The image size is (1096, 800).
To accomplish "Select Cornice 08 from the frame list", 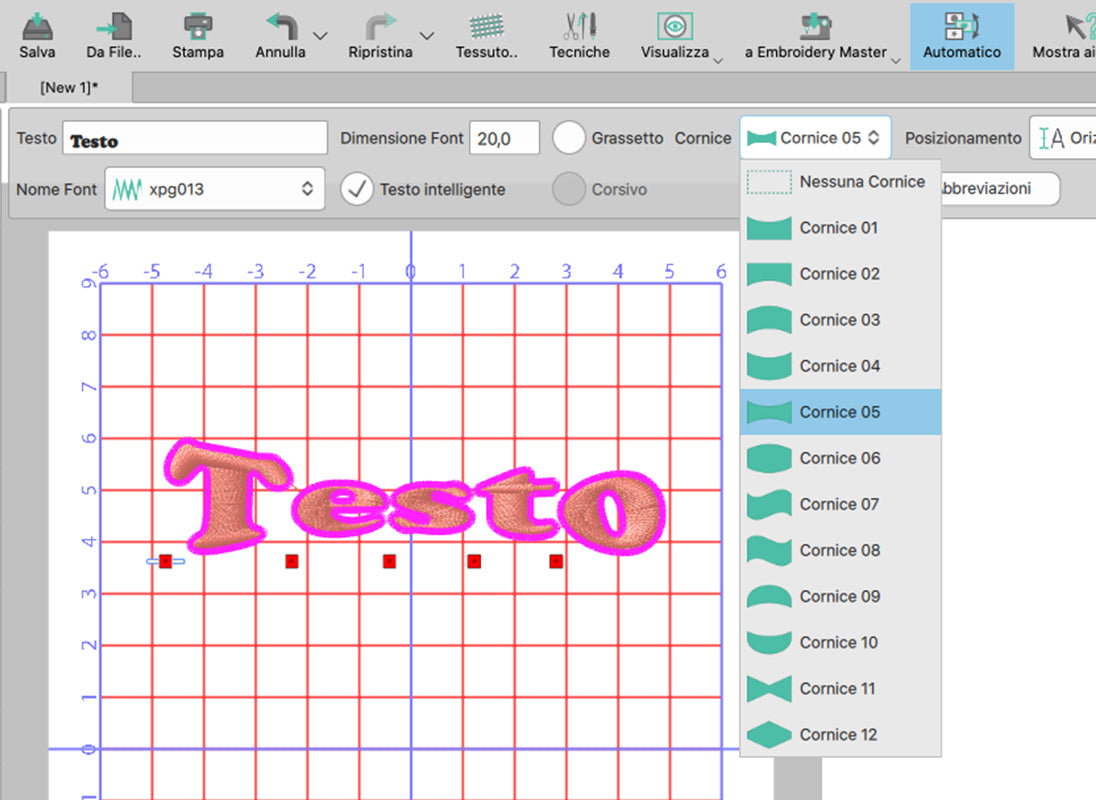I will pyautogui.click(x=838, y=550).
